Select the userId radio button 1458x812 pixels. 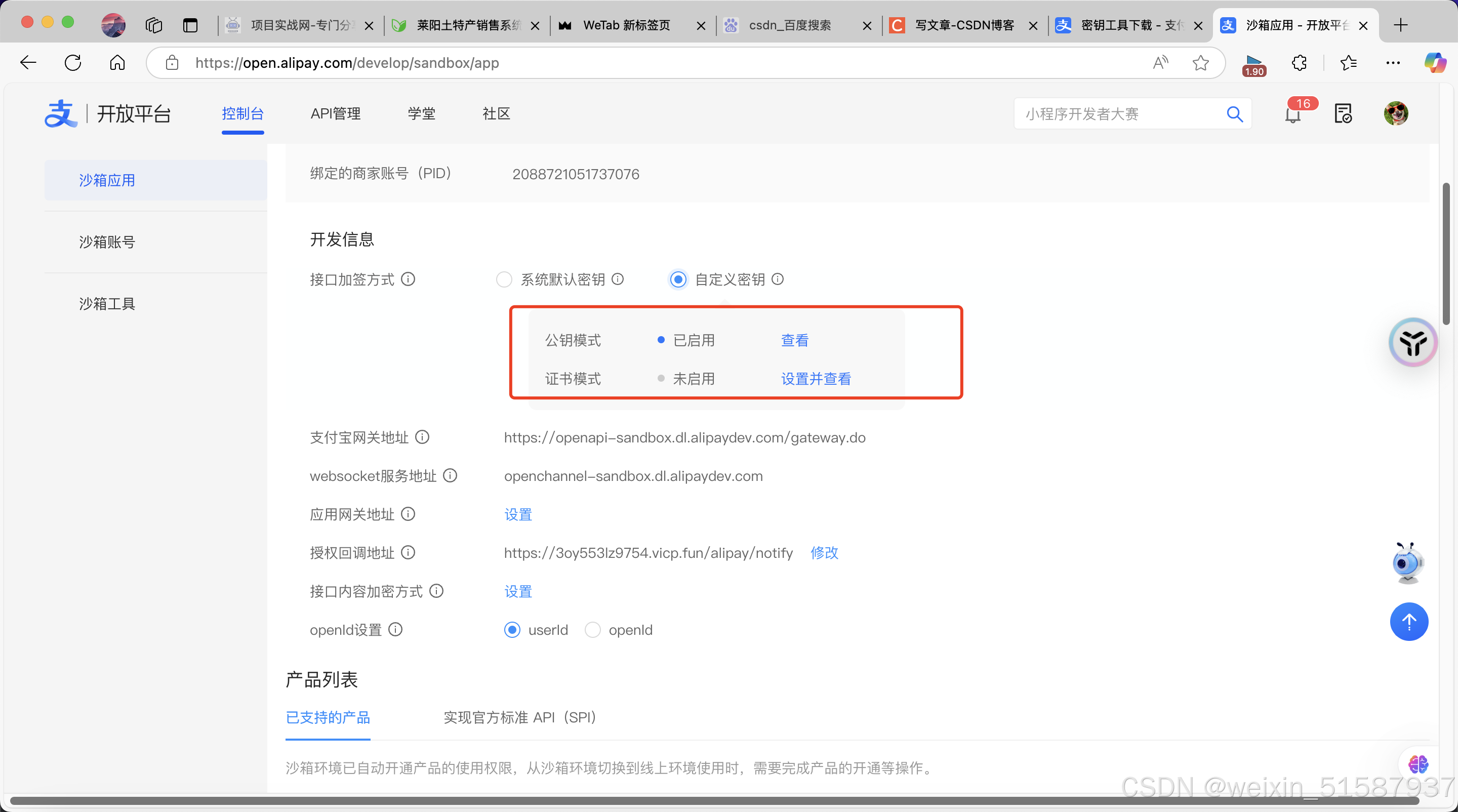(512, 629)
